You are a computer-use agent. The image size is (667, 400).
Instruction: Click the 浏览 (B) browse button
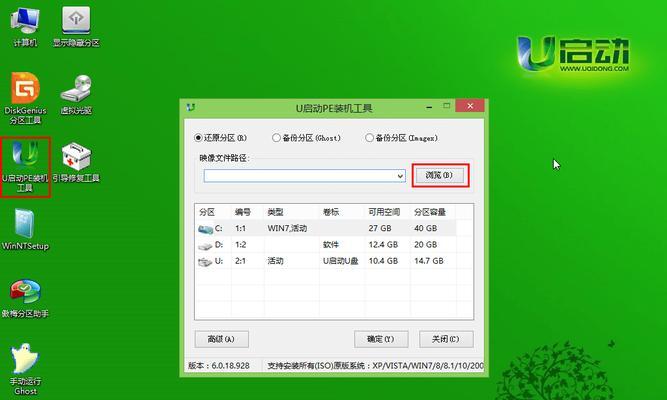440,175
